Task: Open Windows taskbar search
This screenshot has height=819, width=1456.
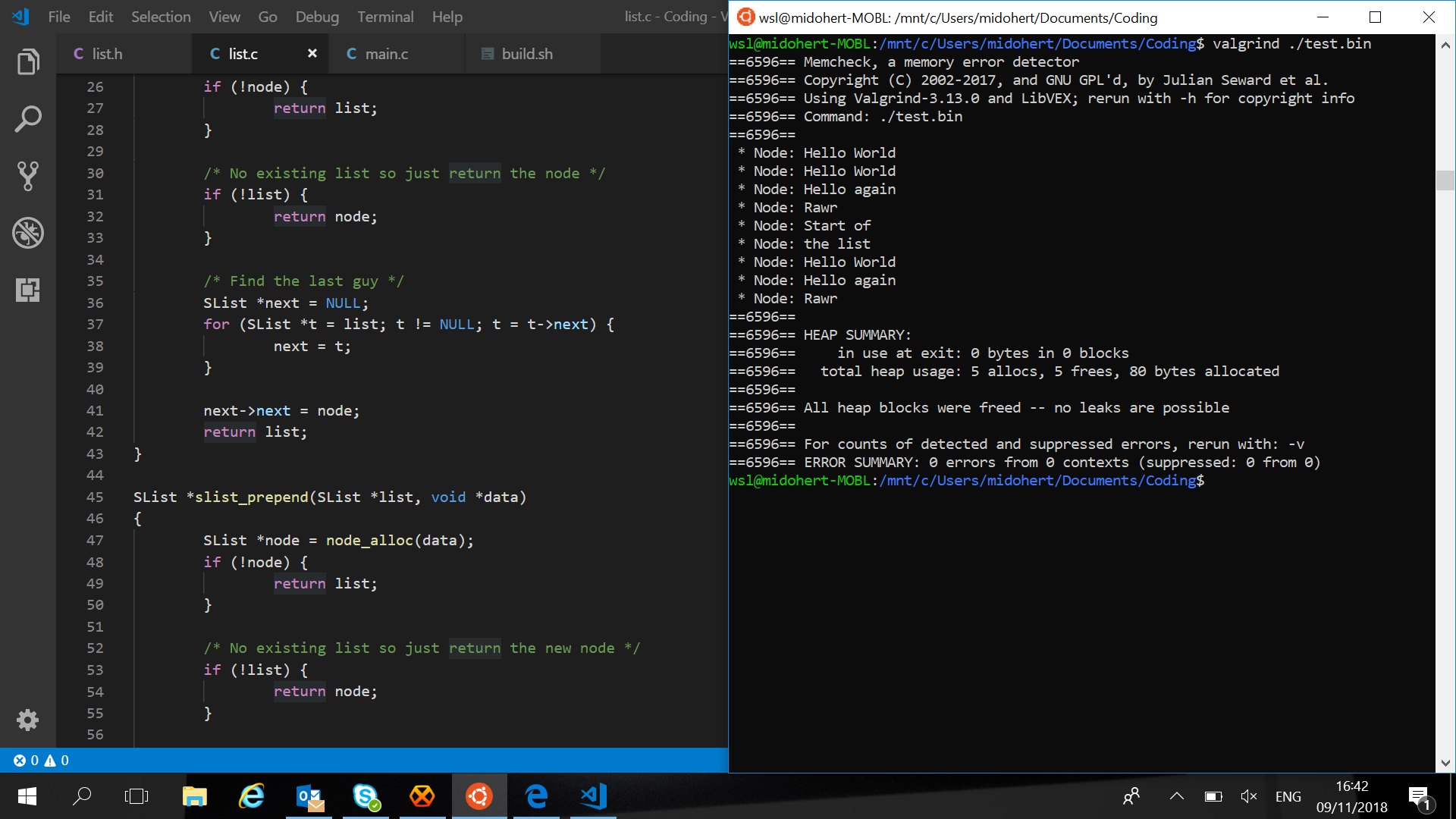Action: point(81,796)
